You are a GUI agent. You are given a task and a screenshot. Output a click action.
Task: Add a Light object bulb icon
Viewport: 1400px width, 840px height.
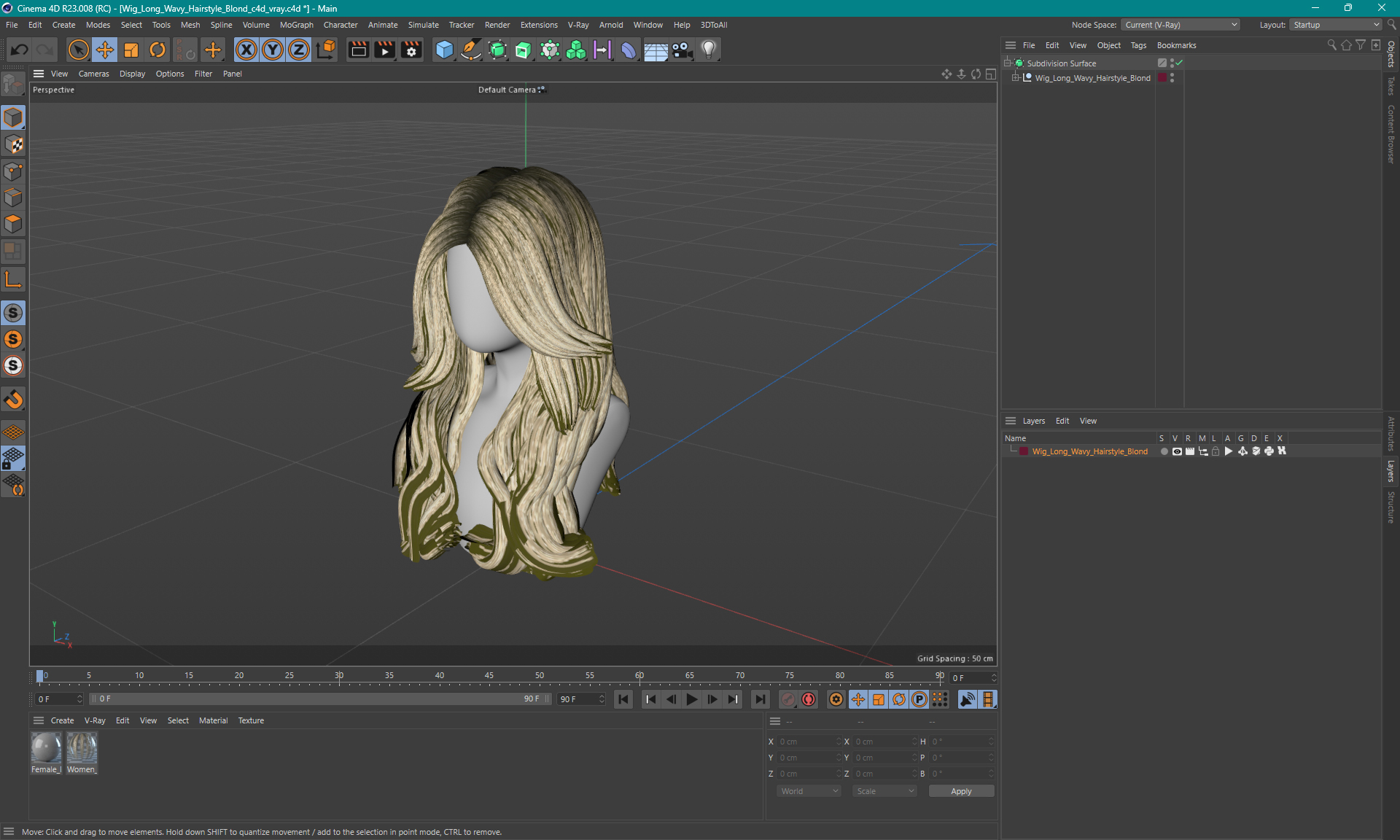tap(709, 50)
